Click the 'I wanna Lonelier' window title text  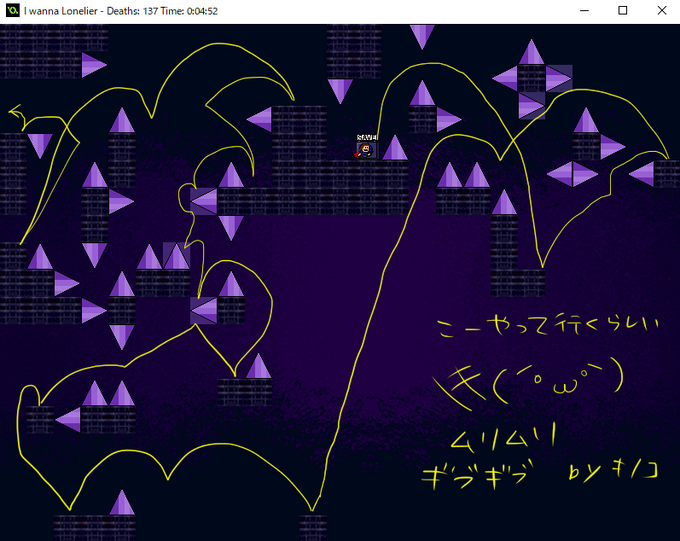pyautogui.click(x=61, y=11)
